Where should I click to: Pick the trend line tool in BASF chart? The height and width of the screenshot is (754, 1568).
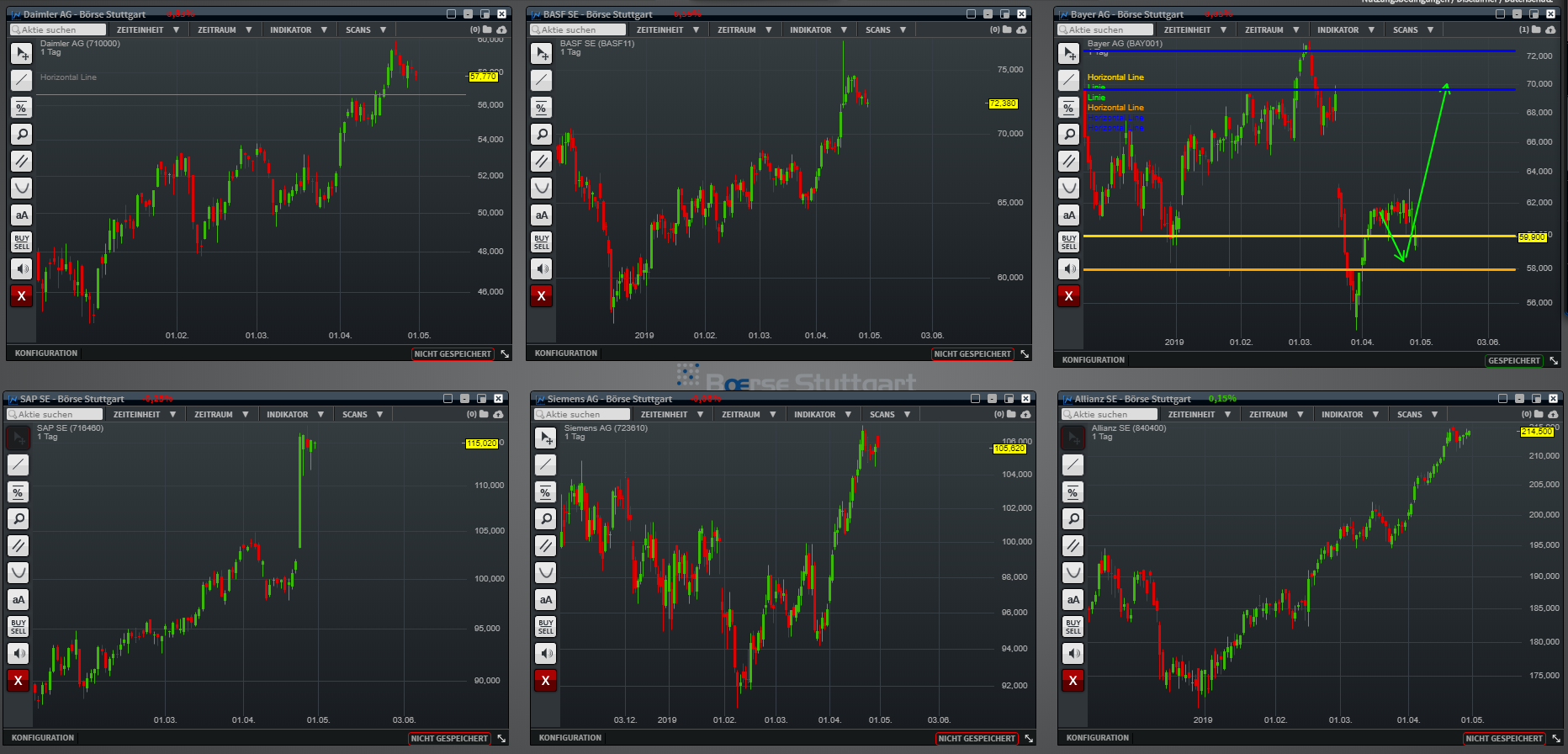[x=542, y=81]
